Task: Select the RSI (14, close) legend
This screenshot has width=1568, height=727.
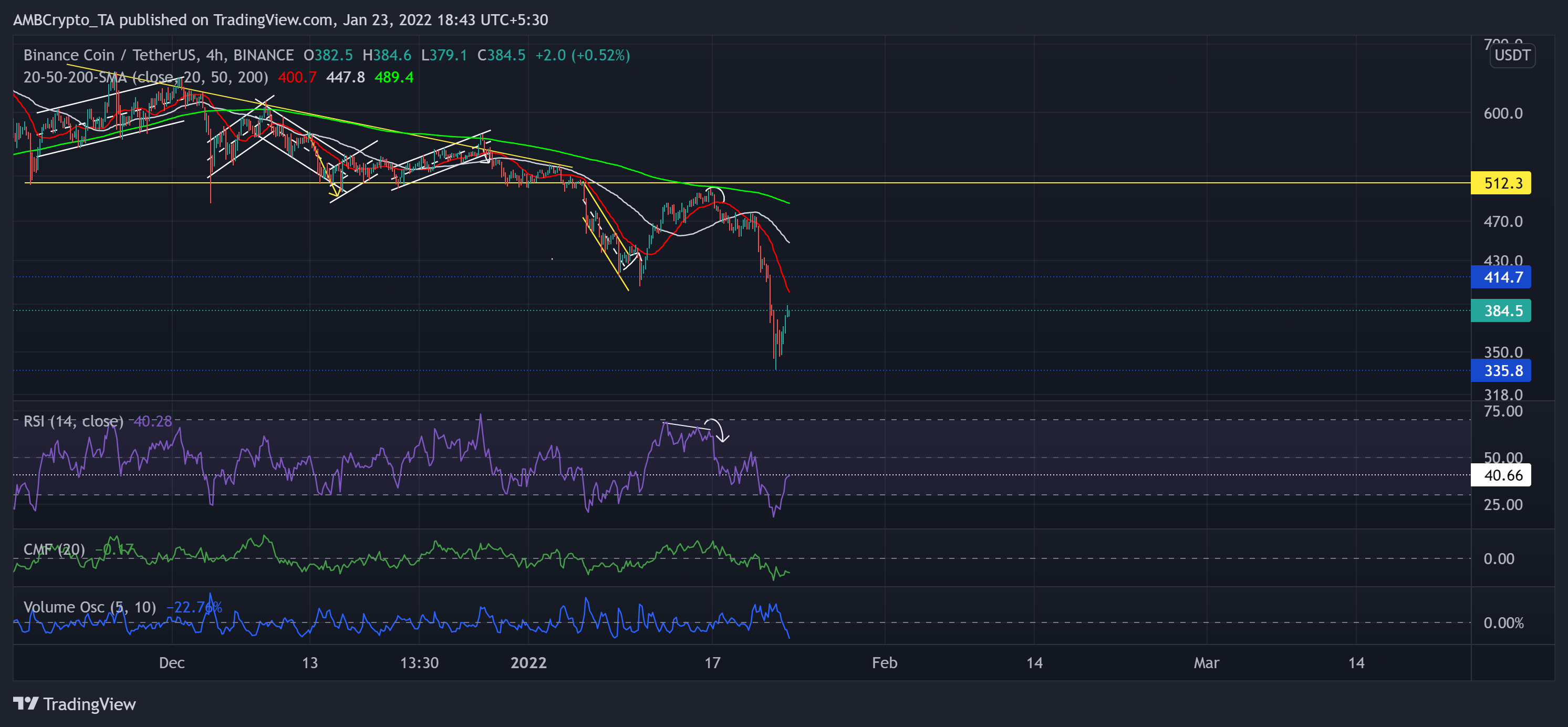Action: click(x=73, y=421)
